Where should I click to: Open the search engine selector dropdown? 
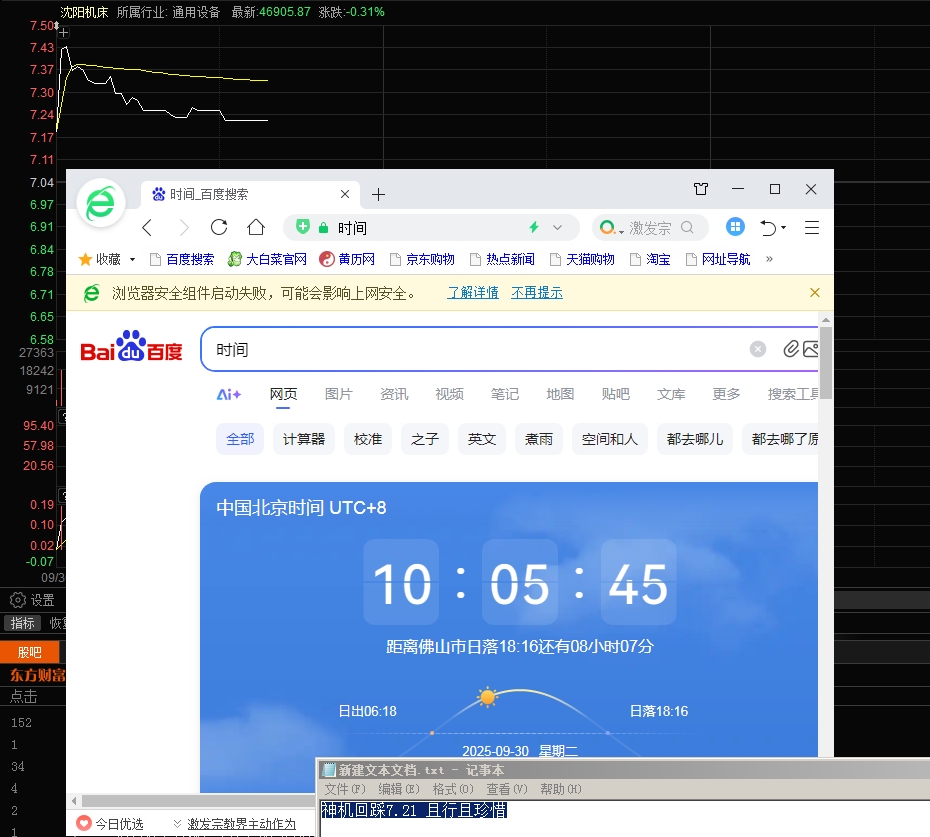[611, 228]
